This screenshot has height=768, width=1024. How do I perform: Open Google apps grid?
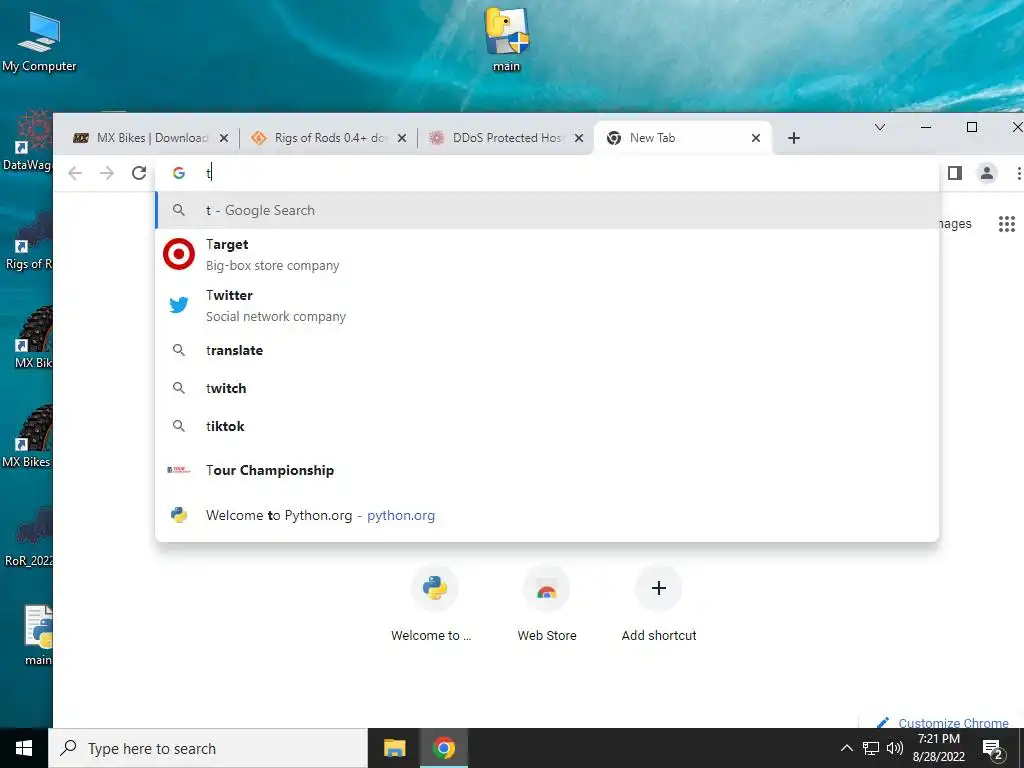click(x=1006, y=224)
